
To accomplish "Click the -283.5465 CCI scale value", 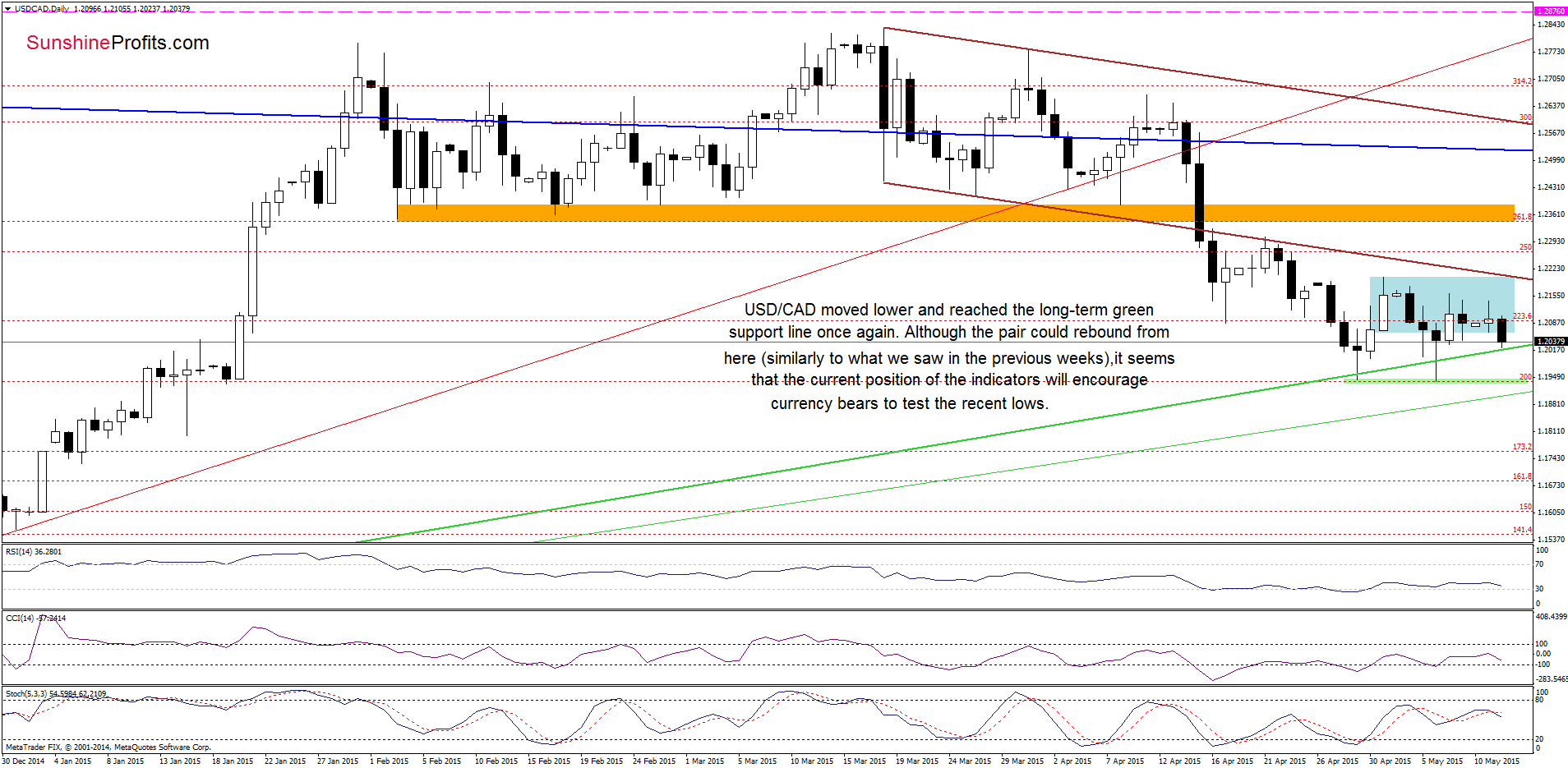I will (x=1551, y=679).
